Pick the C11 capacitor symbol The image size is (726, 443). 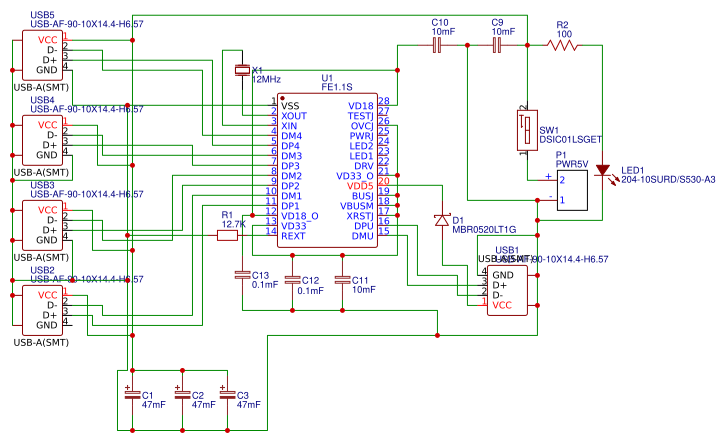point(342,280)
